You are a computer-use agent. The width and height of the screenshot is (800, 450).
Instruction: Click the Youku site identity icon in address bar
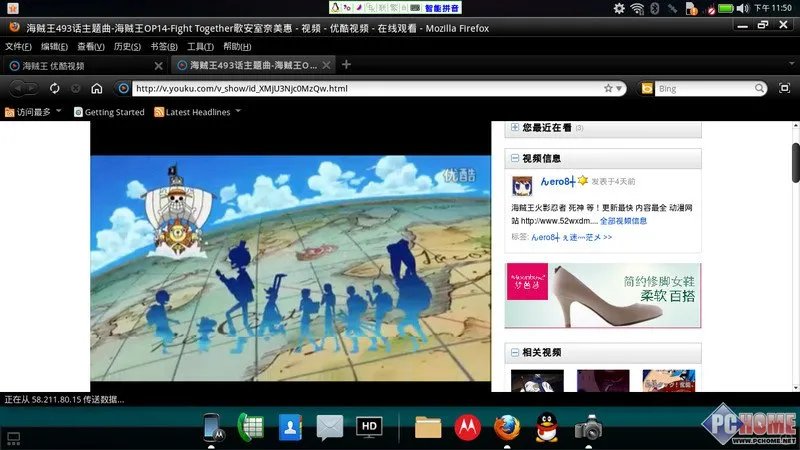click(123, 88)
